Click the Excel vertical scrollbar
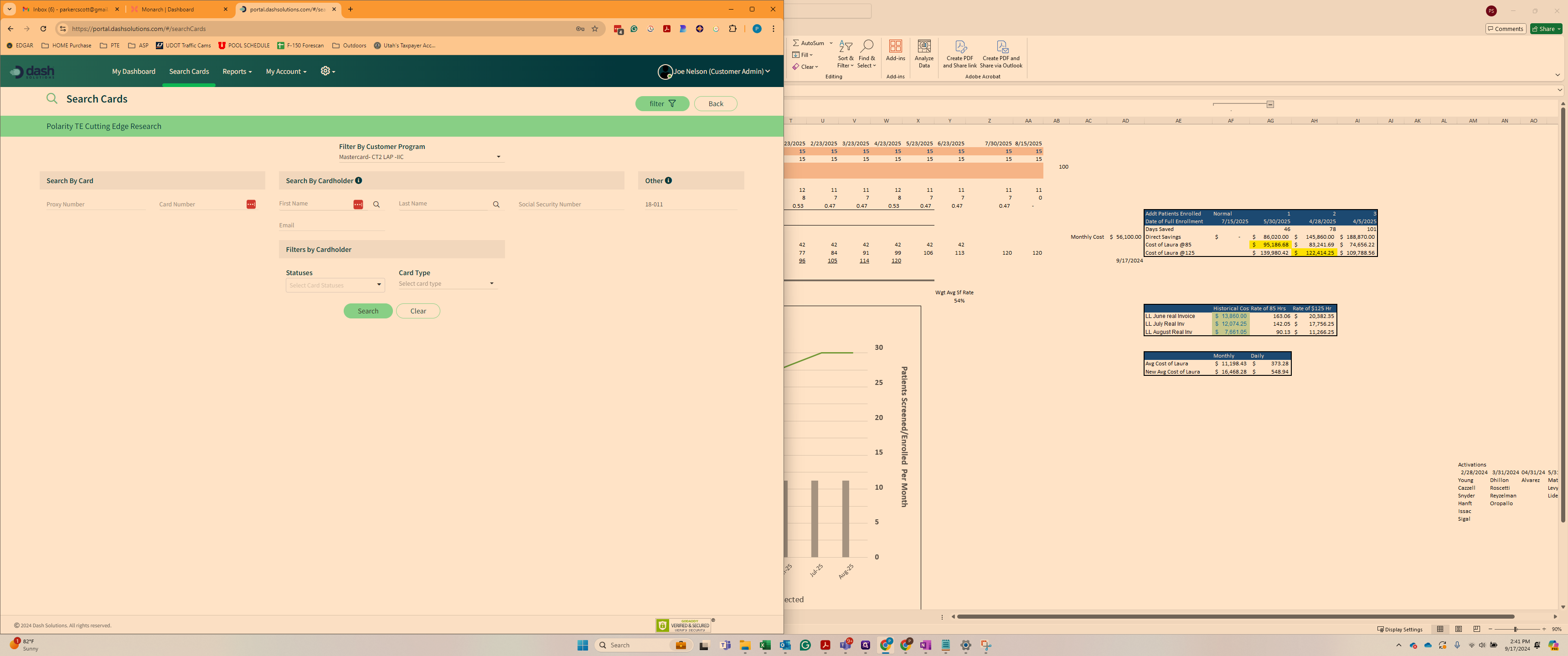This screenshot has height=656, width=1568. (x=1563, y=315)
